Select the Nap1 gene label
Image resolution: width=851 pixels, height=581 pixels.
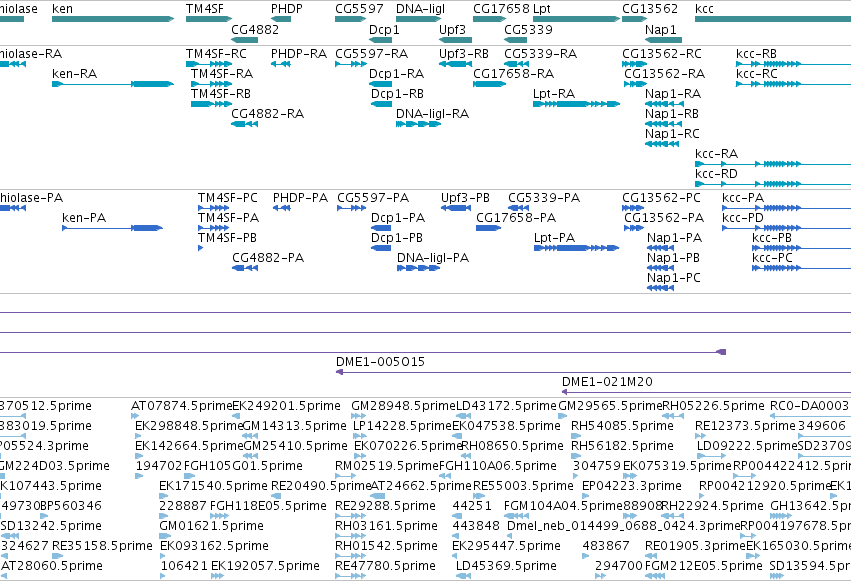click(x=661, y=29)
